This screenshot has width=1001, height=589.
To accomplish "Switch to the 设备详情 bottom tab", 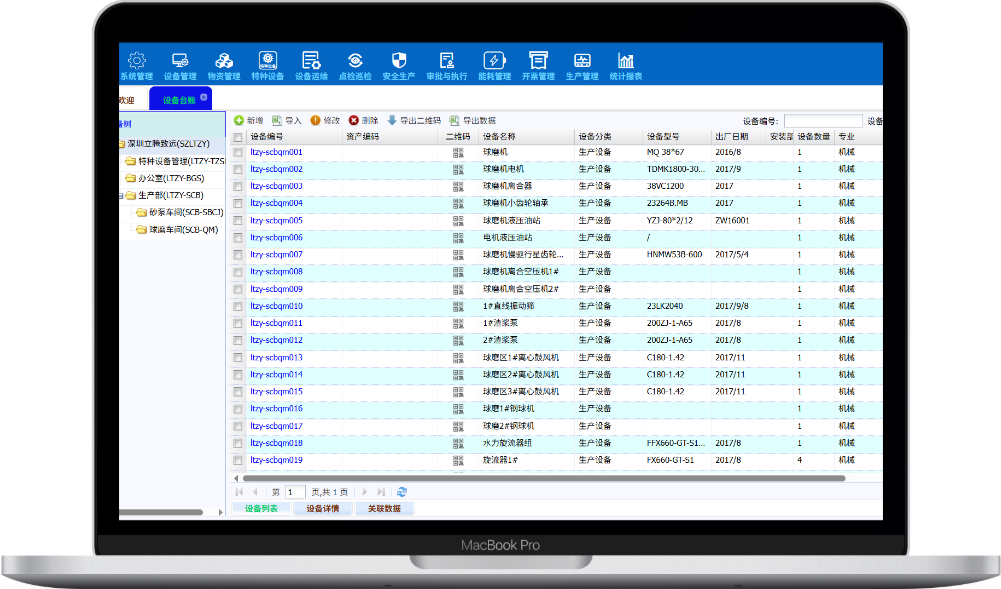I will (x=322, y=509).
